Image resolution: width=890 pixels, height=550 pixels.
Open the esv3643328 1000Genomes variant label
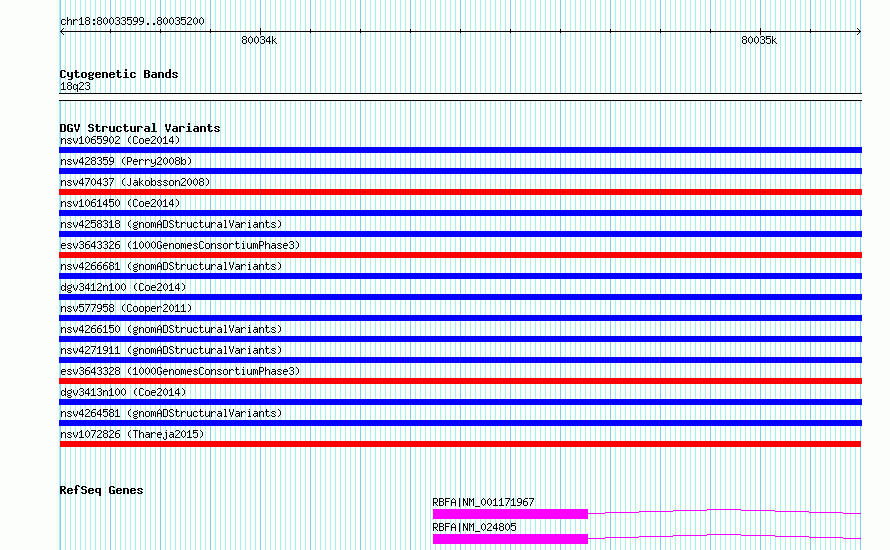[x=180, y=371]
